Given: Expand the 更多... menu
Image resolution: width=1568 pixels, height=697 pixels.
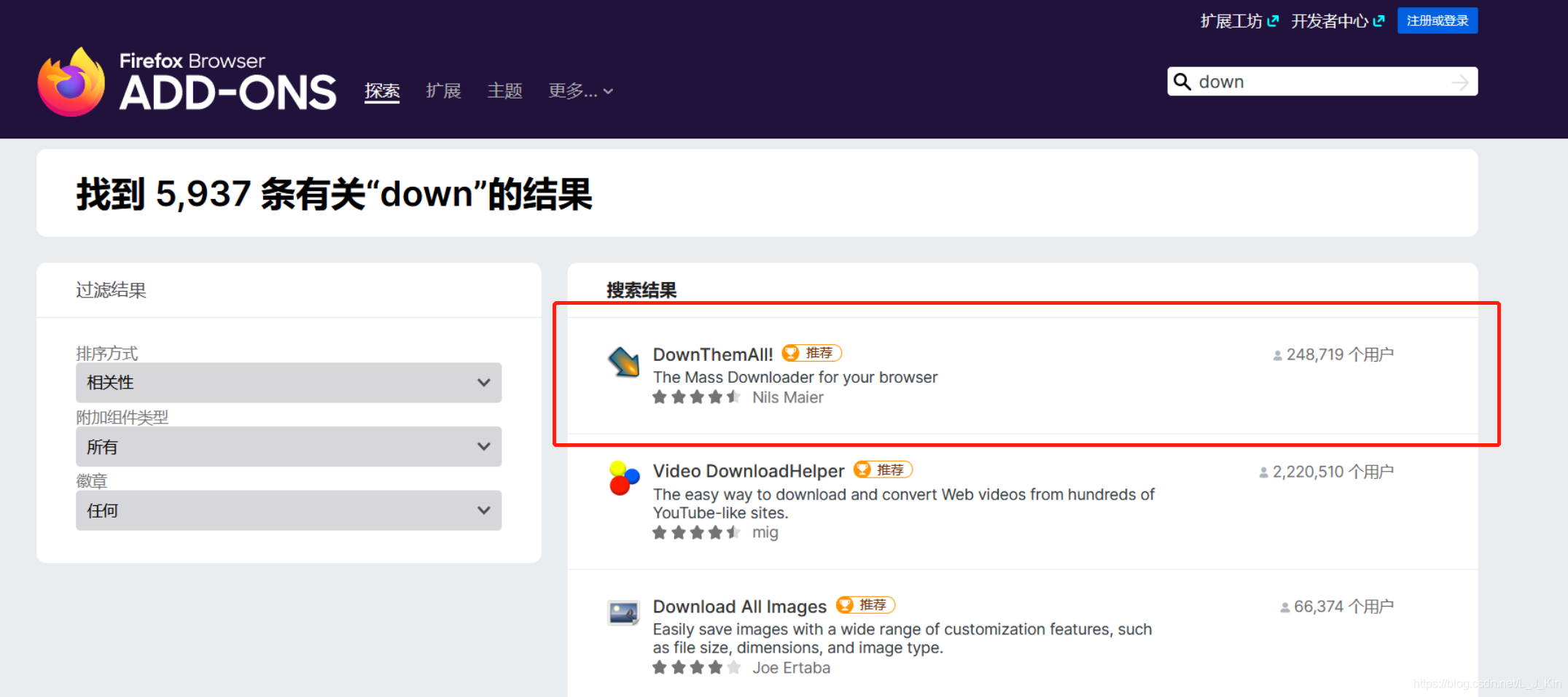Looking at the screenshot, I should pos(580,91).
